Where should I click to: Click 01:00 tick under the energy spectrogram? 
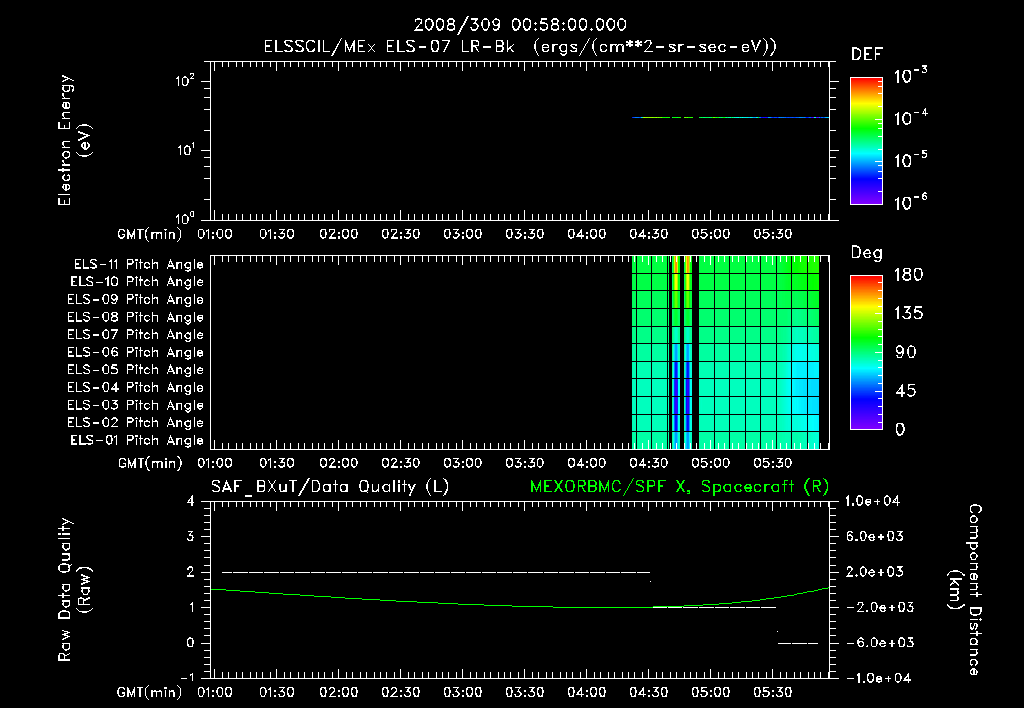pos(214,234)
